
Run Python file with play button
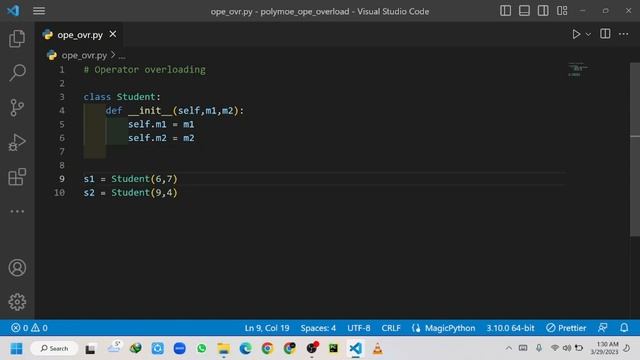click(576, 34)
